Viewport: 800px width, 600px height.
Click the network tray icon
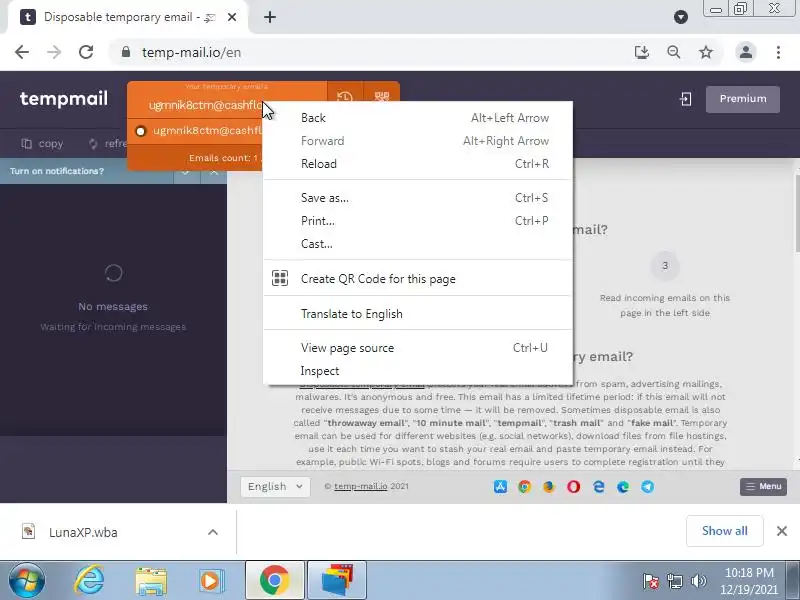click(x=674, y=581)
